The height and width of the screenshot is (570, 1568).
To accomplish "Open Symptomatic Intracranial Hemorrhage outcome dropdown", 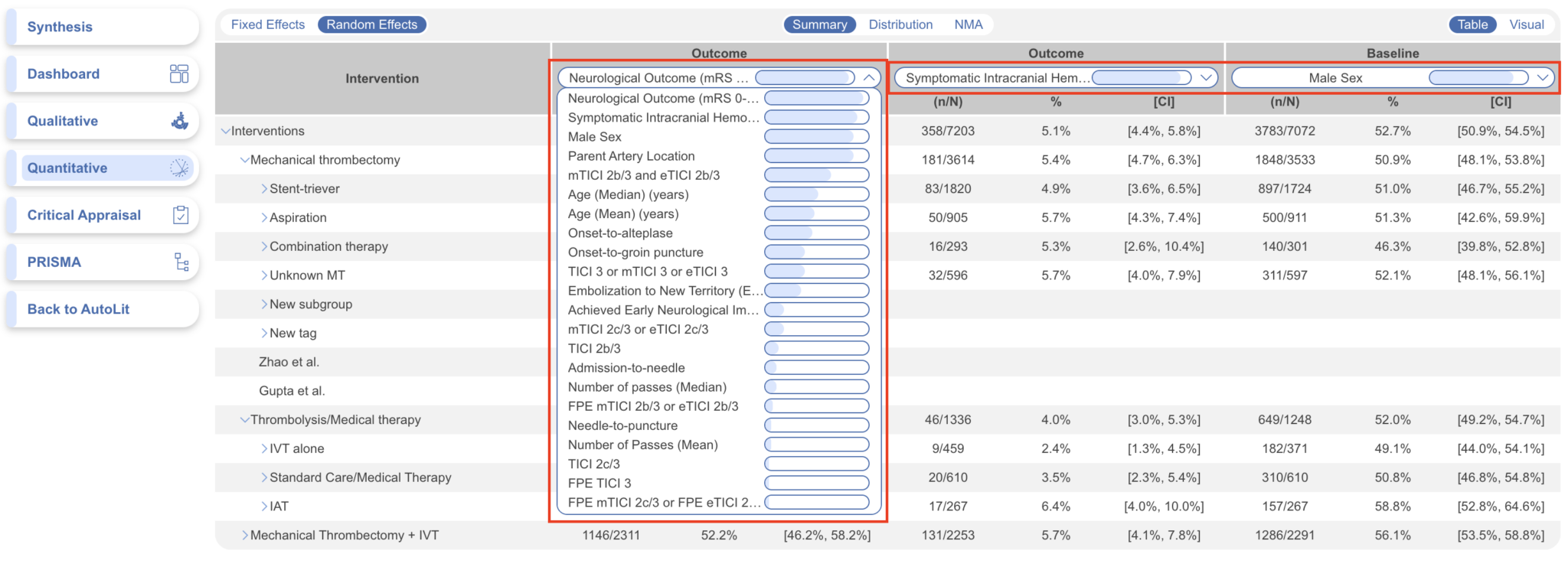I will click(x=1206, y=77).
